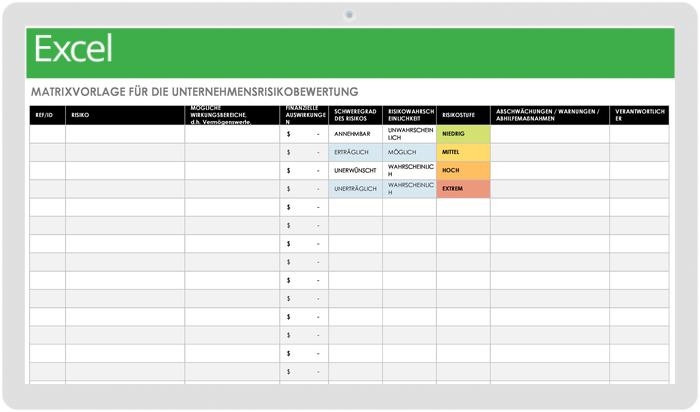Image resolution: width=700 pixels, height=412 pixels.
Task: Click the red EXTREM risk level cell
Action: (x=463, y=189)
